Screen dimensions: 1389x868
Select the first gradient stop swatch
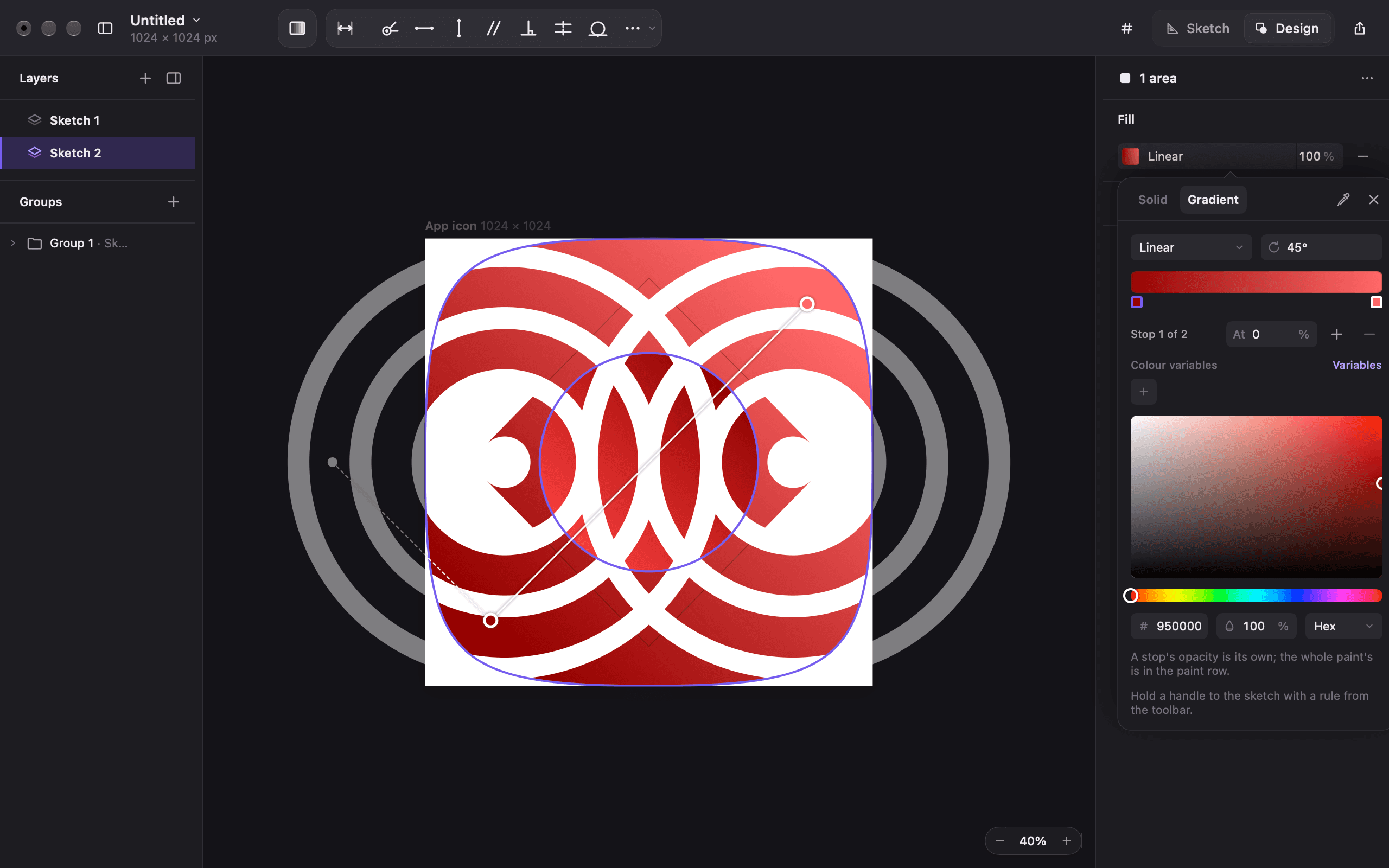pyautogui.click(x=1137, y=302)
